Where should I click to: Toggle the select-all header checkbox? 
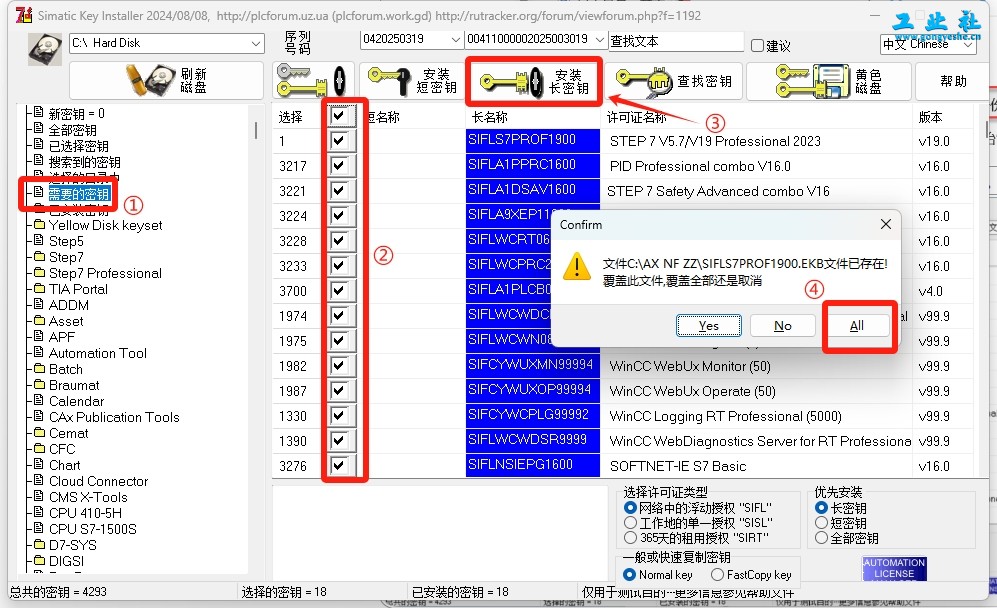[x=338, y=116]
